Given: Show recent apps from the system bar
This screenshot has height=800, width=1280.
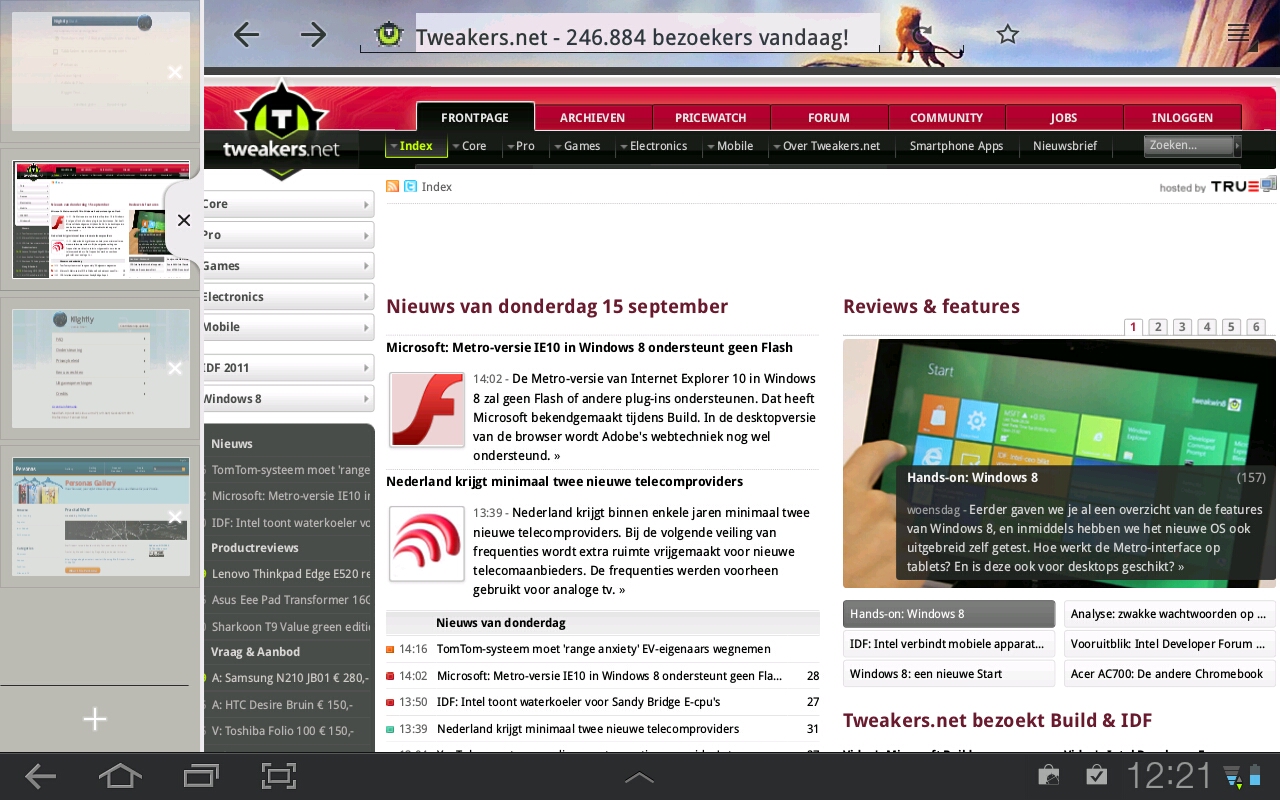Looking at the screenshot, I should [201, 776].
